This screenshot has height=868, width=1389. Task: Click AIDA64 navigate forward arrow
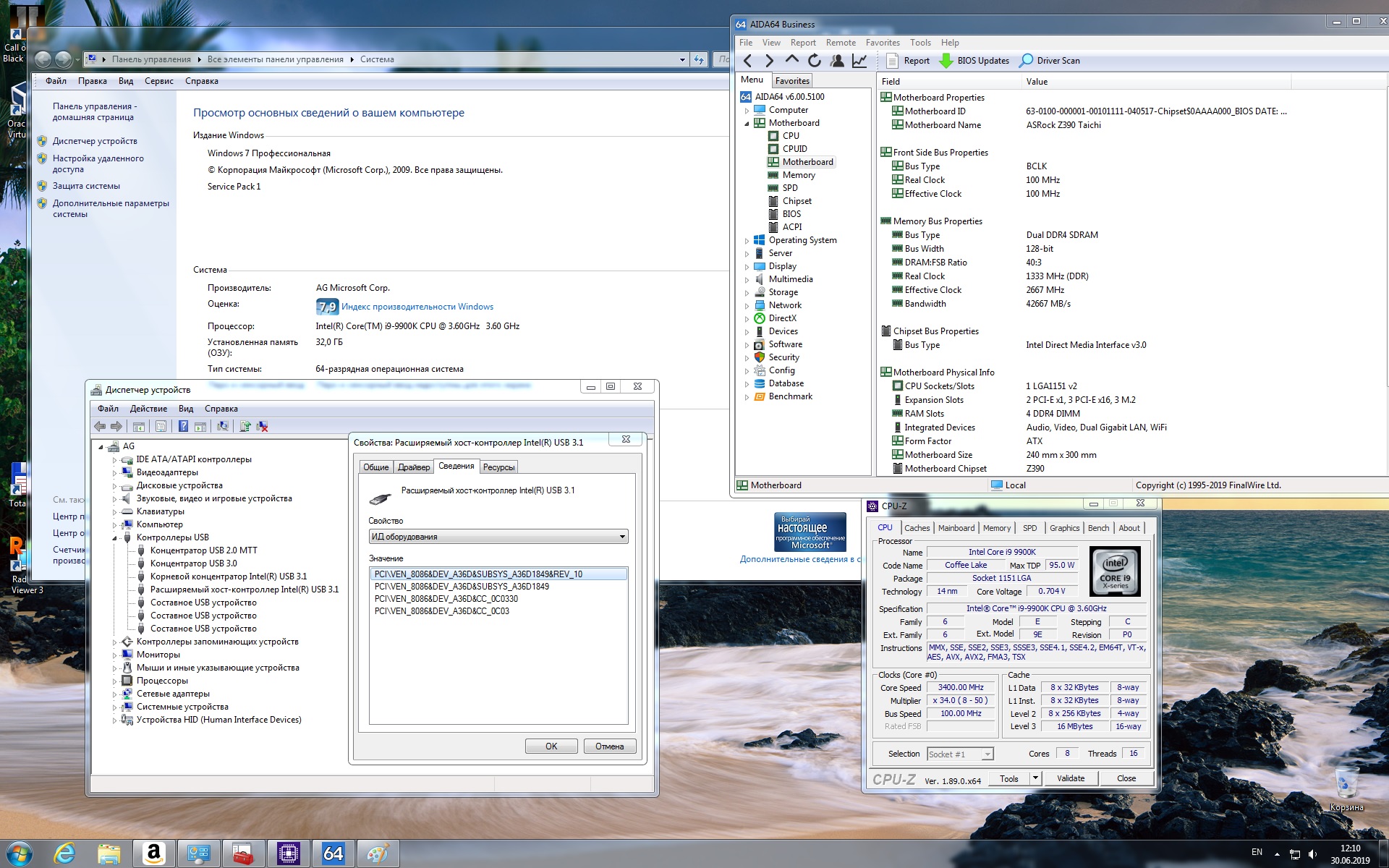[770, 61]
